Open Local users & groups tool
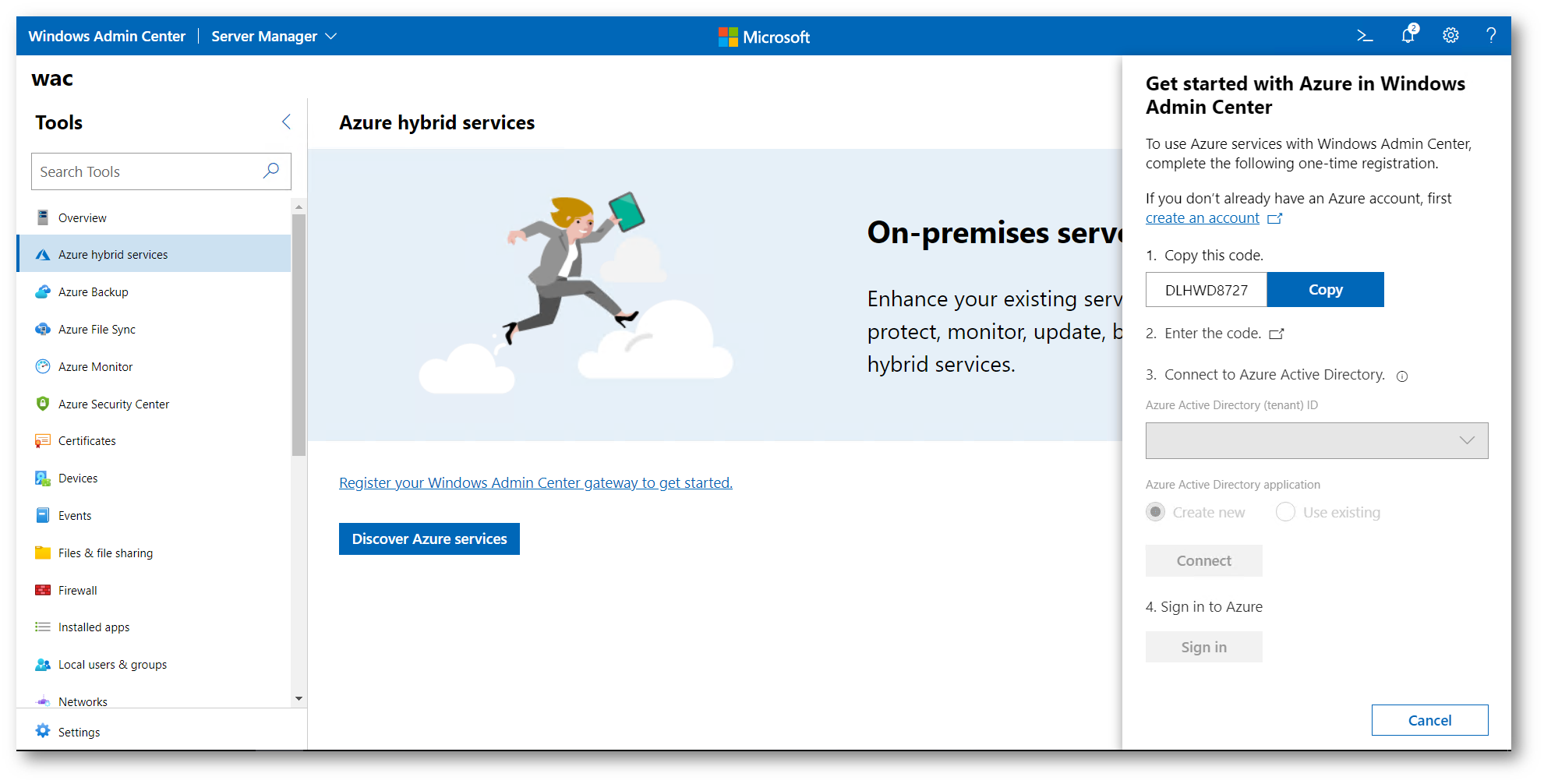 click(154, 665)
